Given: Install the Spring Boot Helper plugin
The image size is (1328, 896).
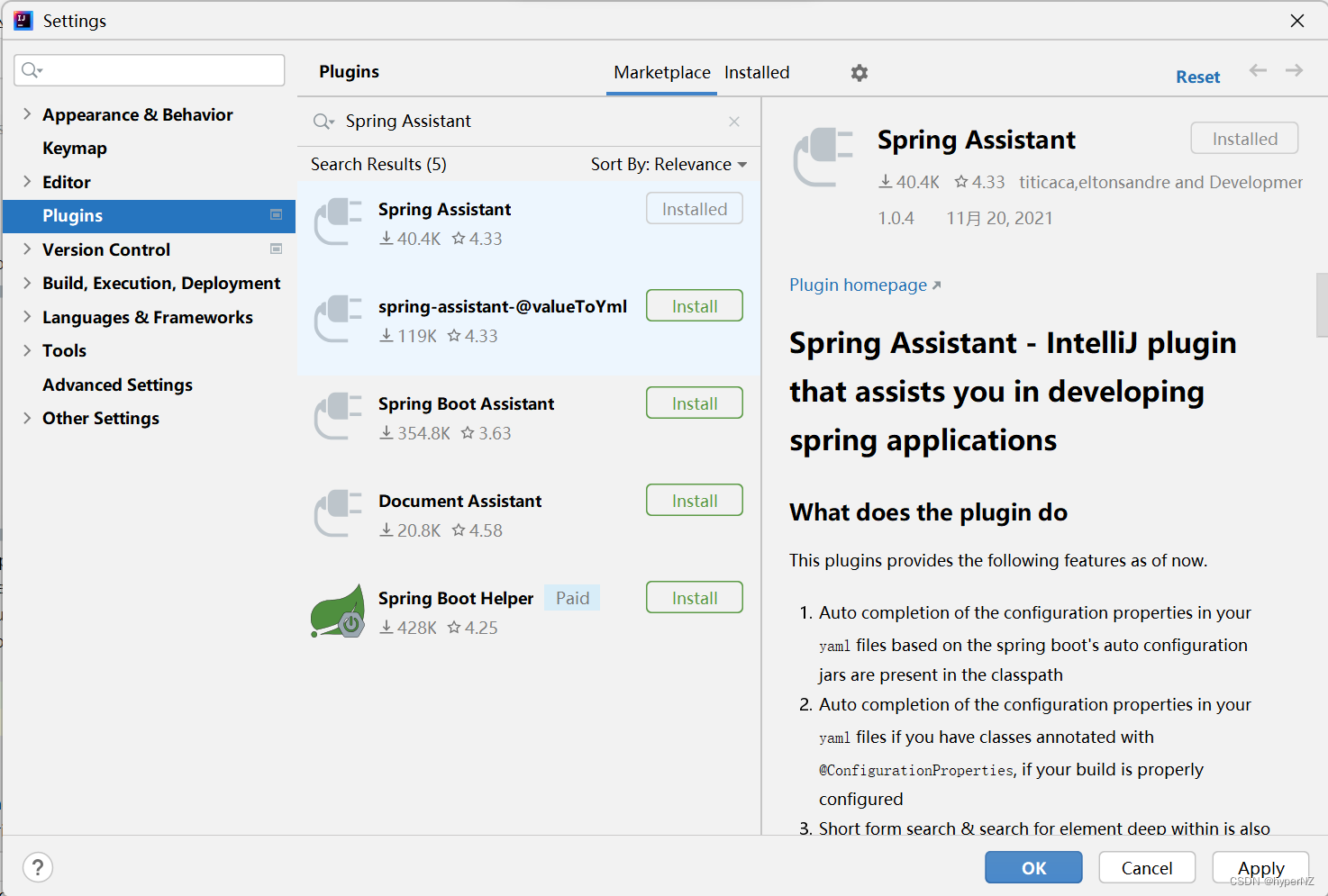Looking at the screenshot, I should (695, 598).
